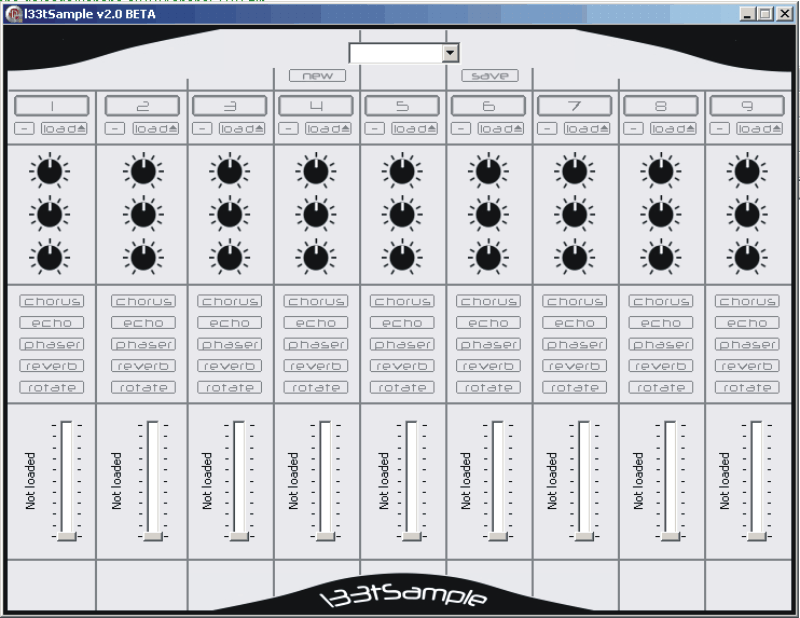800x618 pixels.
Task: Click the bottom knob in channel 5
Action: [402, 257]
